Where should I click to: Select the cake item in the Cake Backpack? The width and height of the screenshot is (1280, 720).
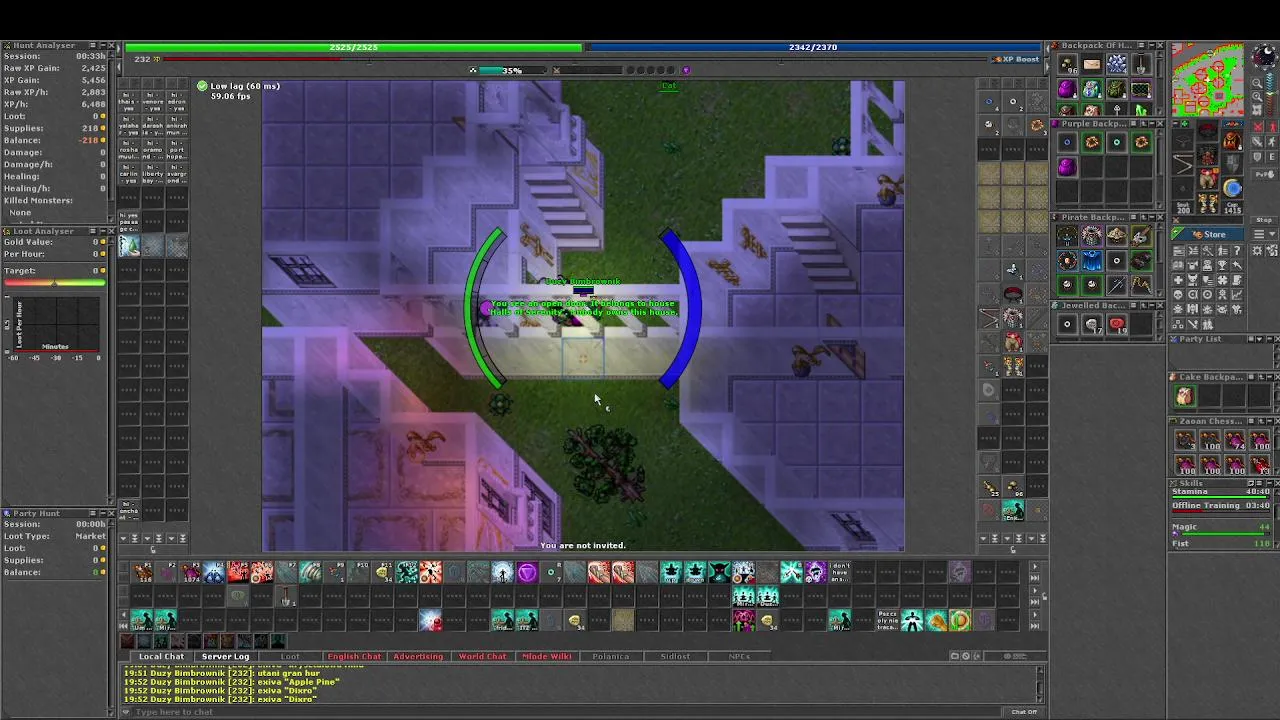pos(1184,396)
